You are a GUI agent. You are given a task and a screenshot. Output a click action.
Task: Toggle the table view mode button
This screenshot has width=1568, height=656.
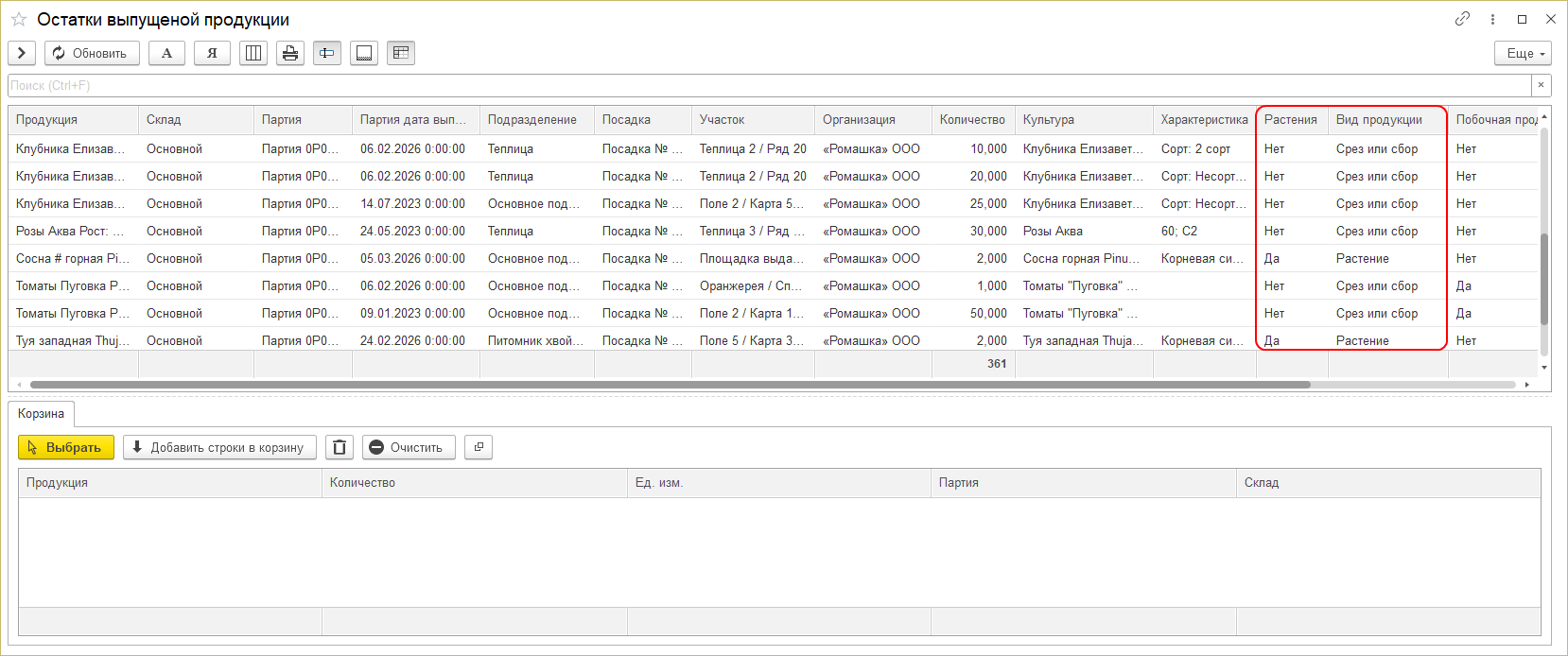pos(401,53)
